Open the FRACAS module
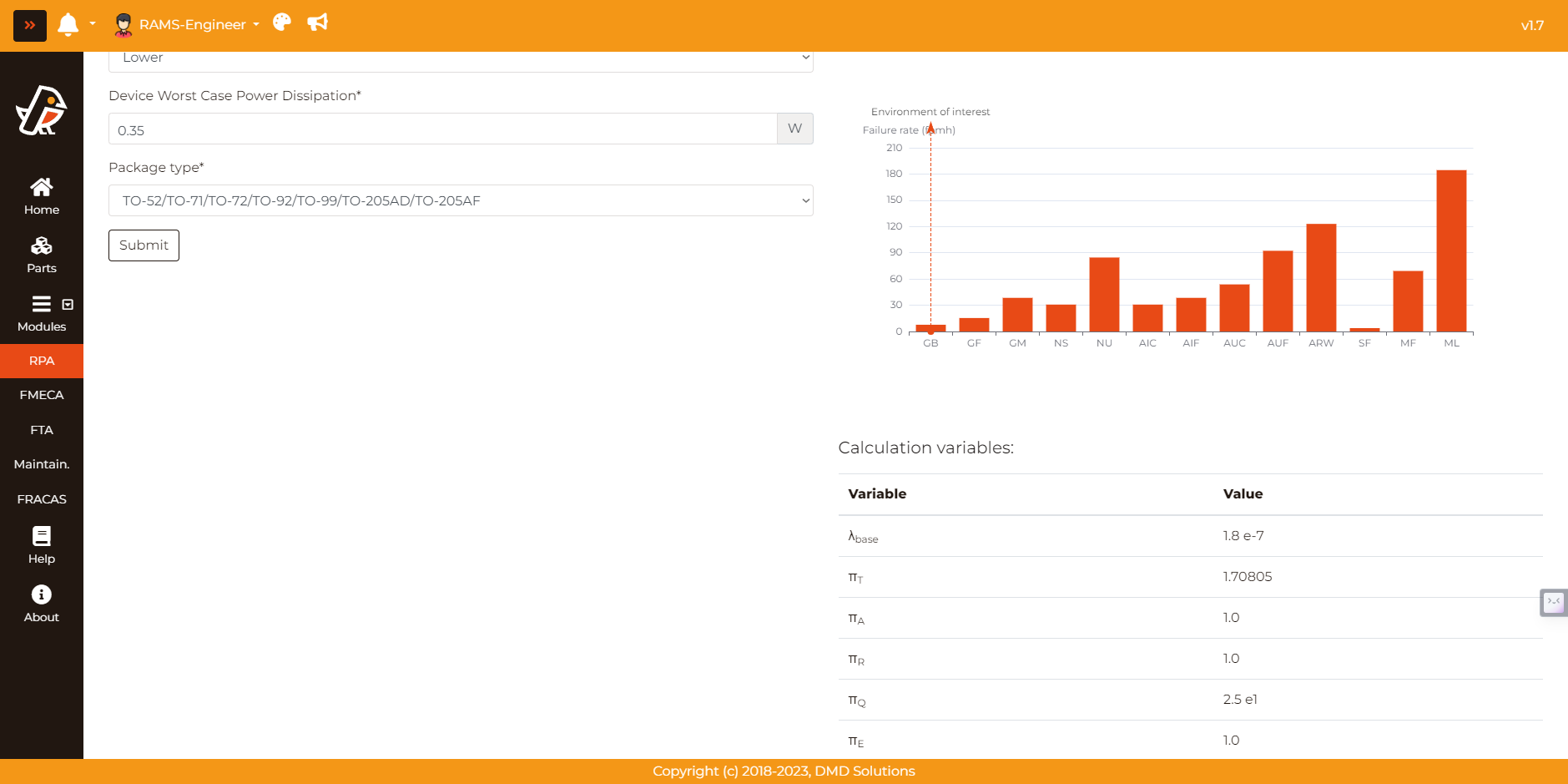 pyautogui.click(x=42, y=499)
